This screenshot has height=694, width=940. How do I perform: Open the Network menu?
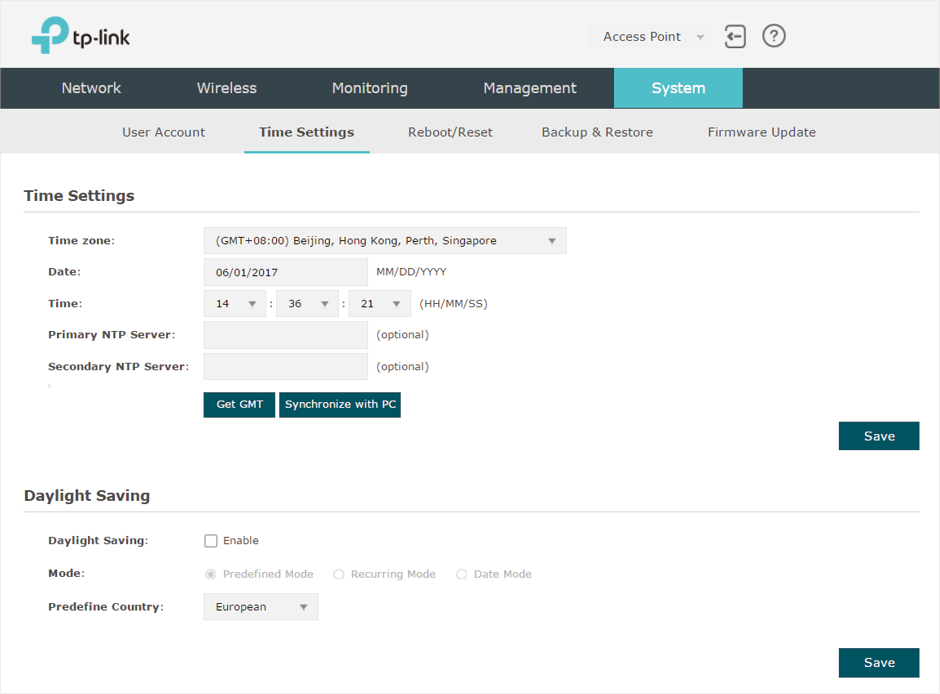point(91,88)
